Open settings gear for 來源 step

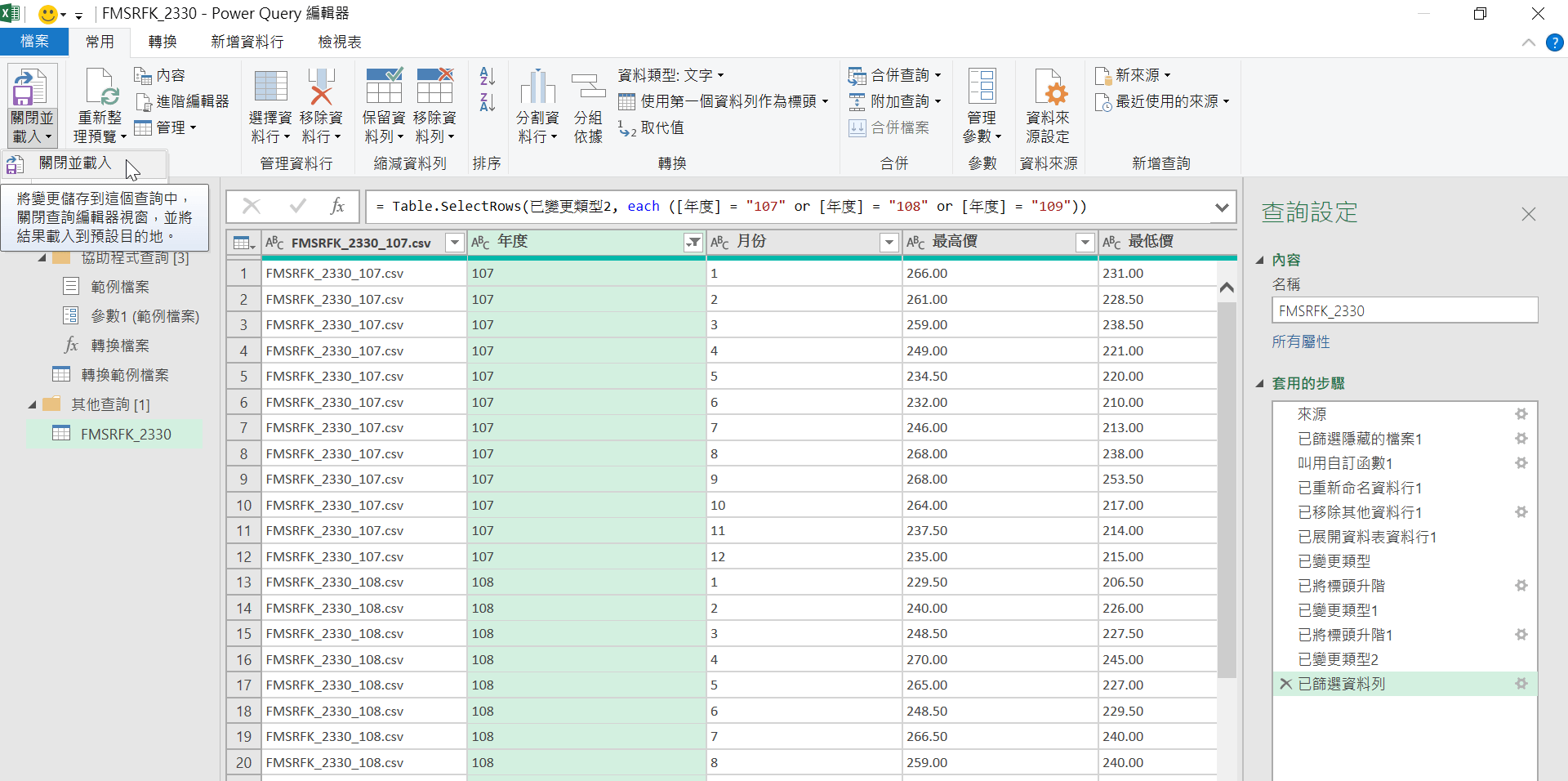[1521, 414]
